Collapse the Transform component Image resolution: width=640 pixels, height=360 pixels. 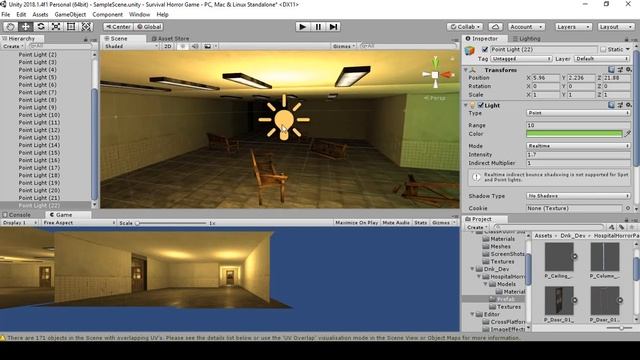coord(466,70)
